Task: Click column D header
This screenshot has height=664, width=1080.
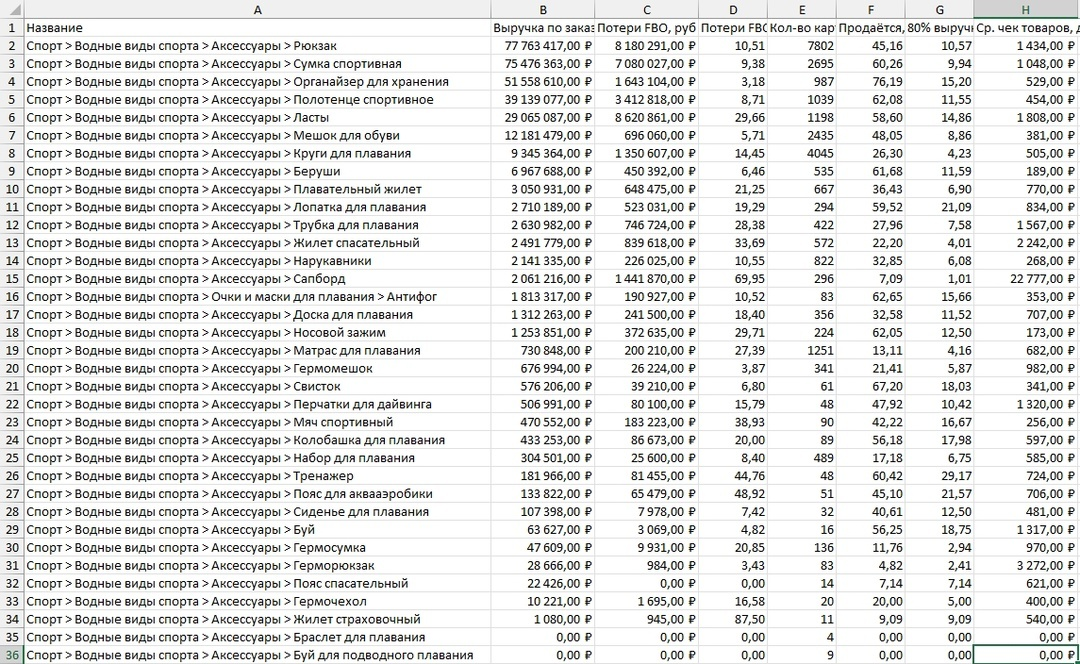Action: pos(733,10)
